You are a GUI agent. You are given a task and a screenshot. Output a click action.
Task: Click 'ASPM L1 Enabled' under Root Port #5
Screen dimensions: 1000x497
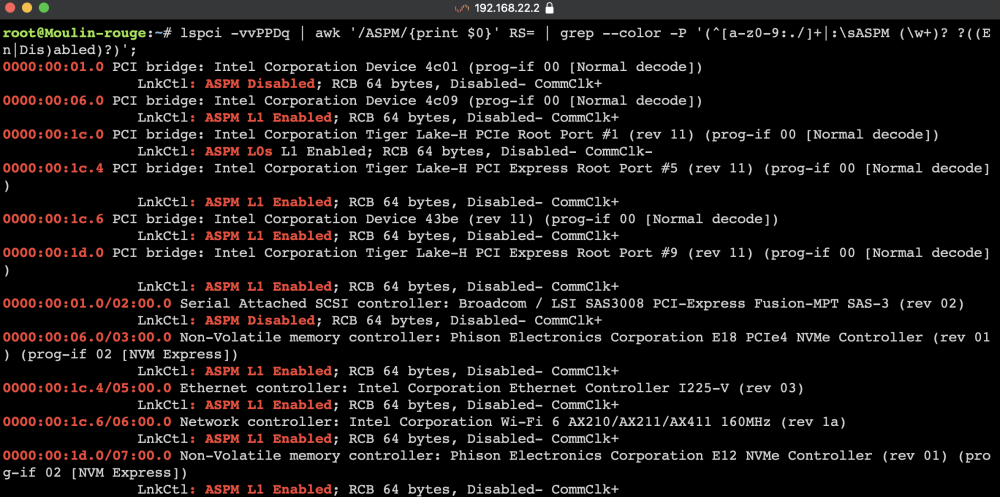(x=268, y=202)
